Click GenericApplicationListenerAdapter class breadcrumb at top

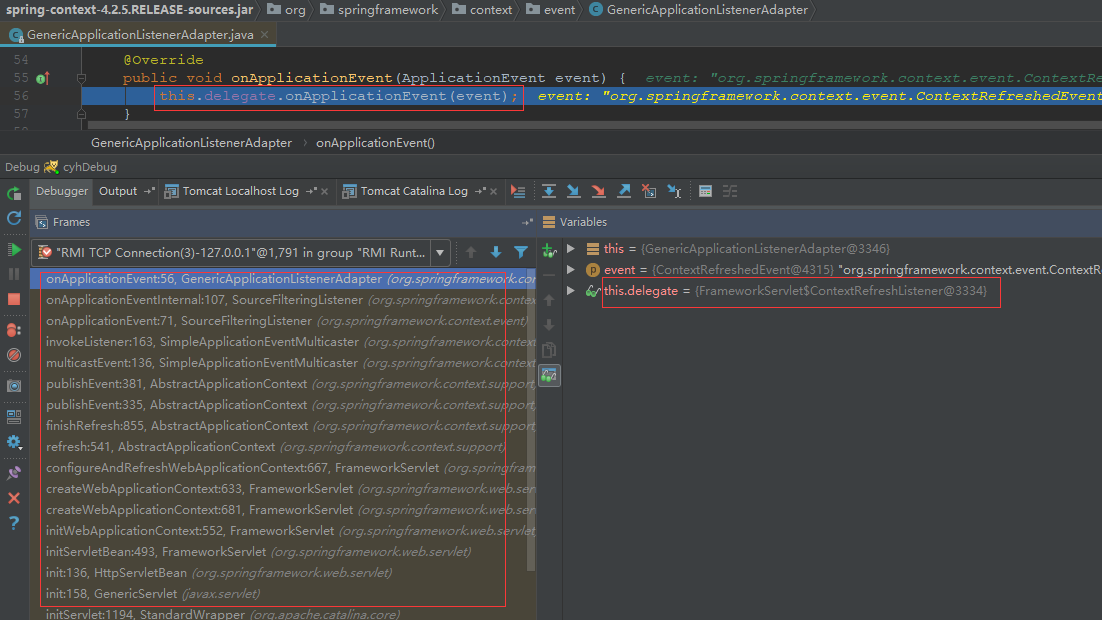tap(699, 10)
